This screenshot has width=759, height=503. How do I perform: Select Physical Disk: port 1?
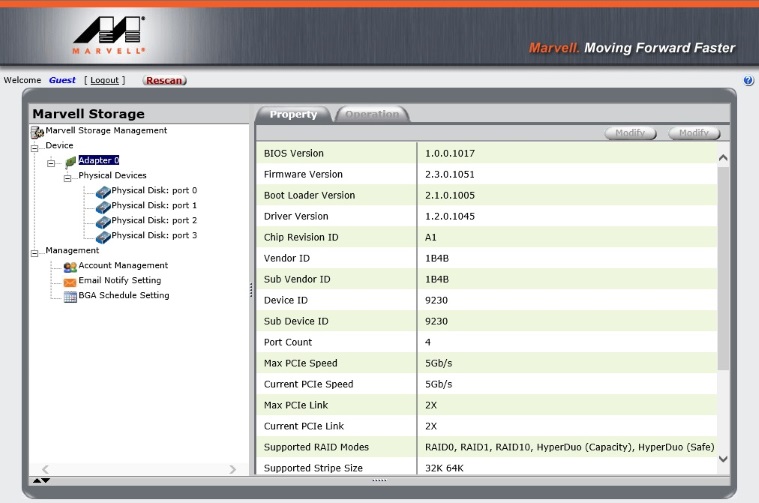[x=154, y=205]
